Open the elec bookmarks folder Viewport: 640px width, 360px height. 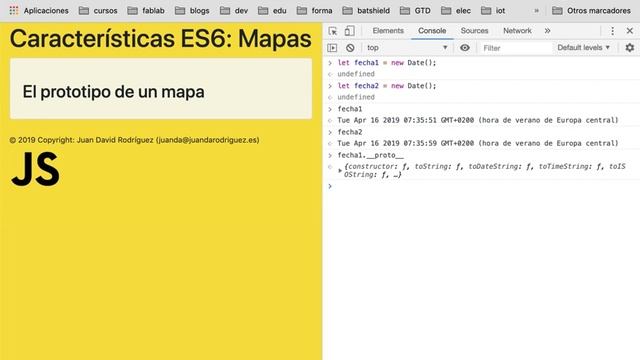pyautogui.click(x=456, y=11)
